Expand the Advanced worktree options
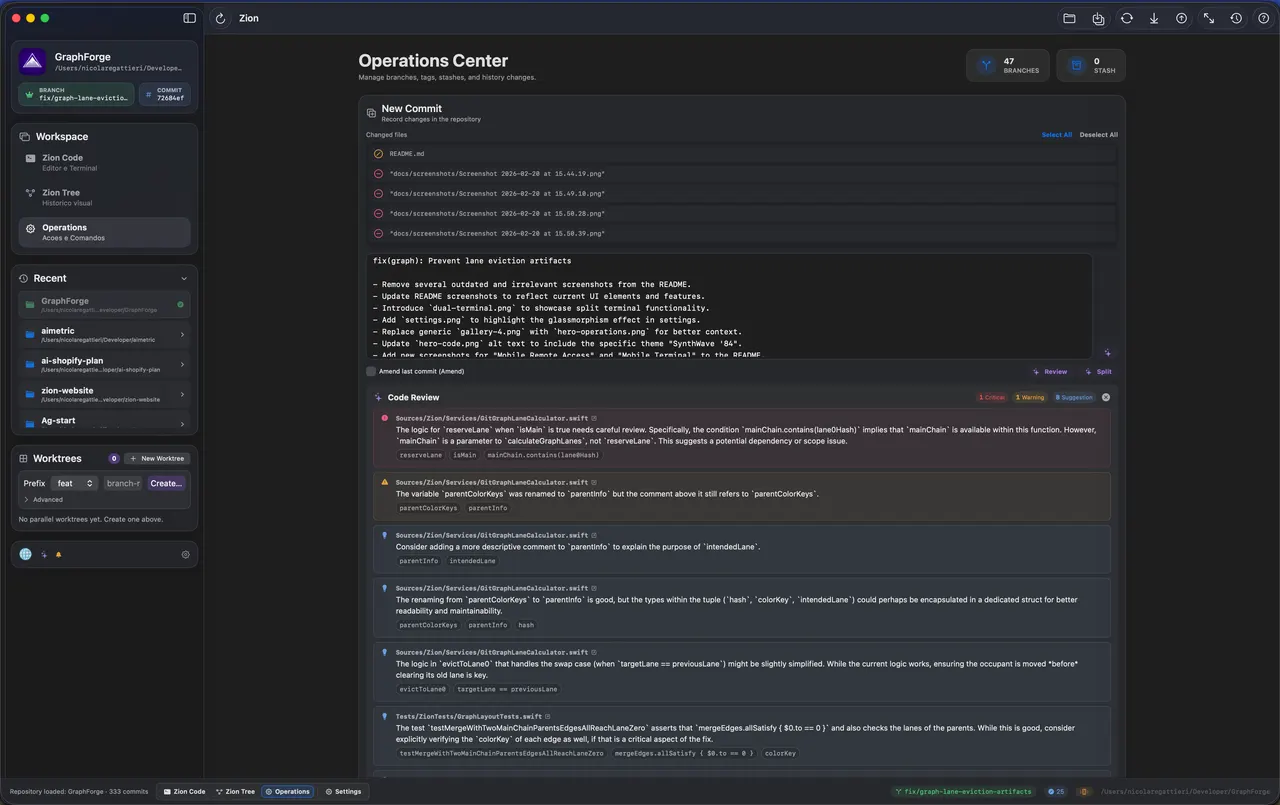 [43, 499]
